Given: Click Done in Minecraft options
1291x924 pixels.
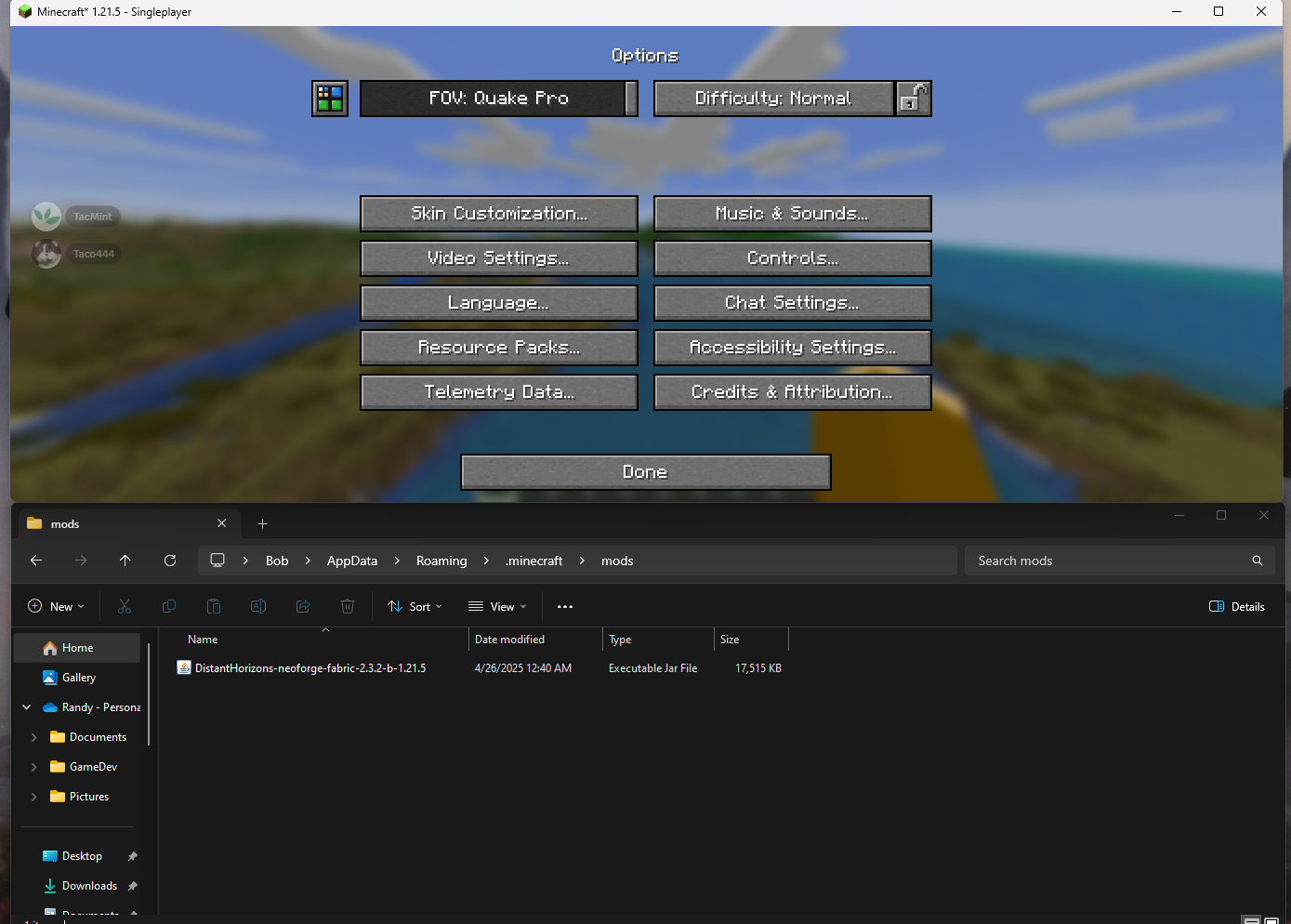Looking at the screenshot, I should [x=646, y=472].
